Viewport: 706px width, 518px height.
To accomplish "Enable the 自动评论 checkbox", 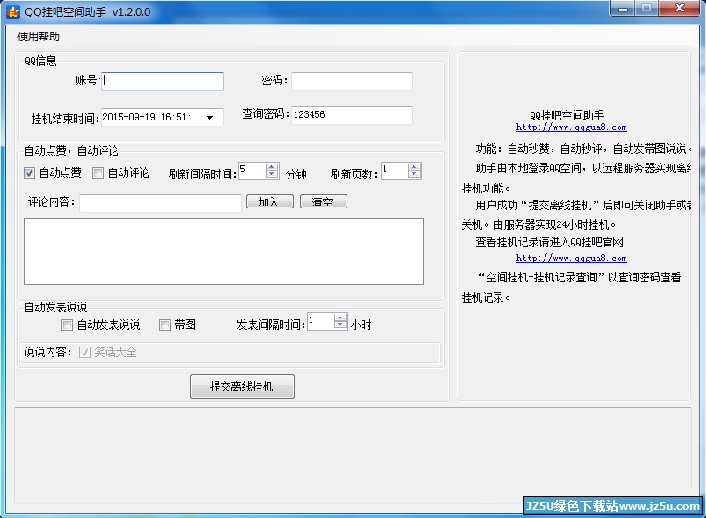I will tap(98, 173).
